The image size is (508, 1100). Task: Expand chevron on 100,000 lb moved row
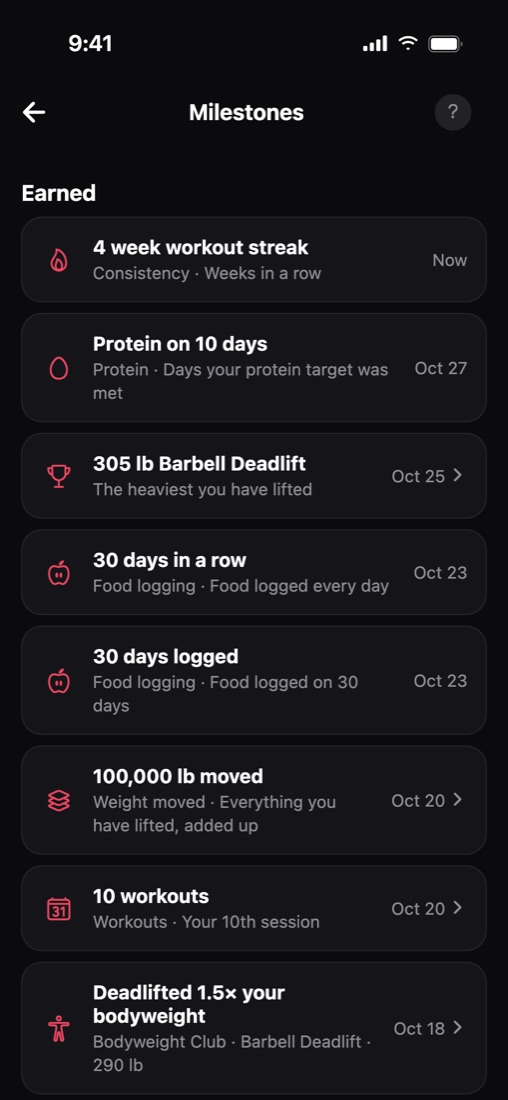click(x=458, y=800)
